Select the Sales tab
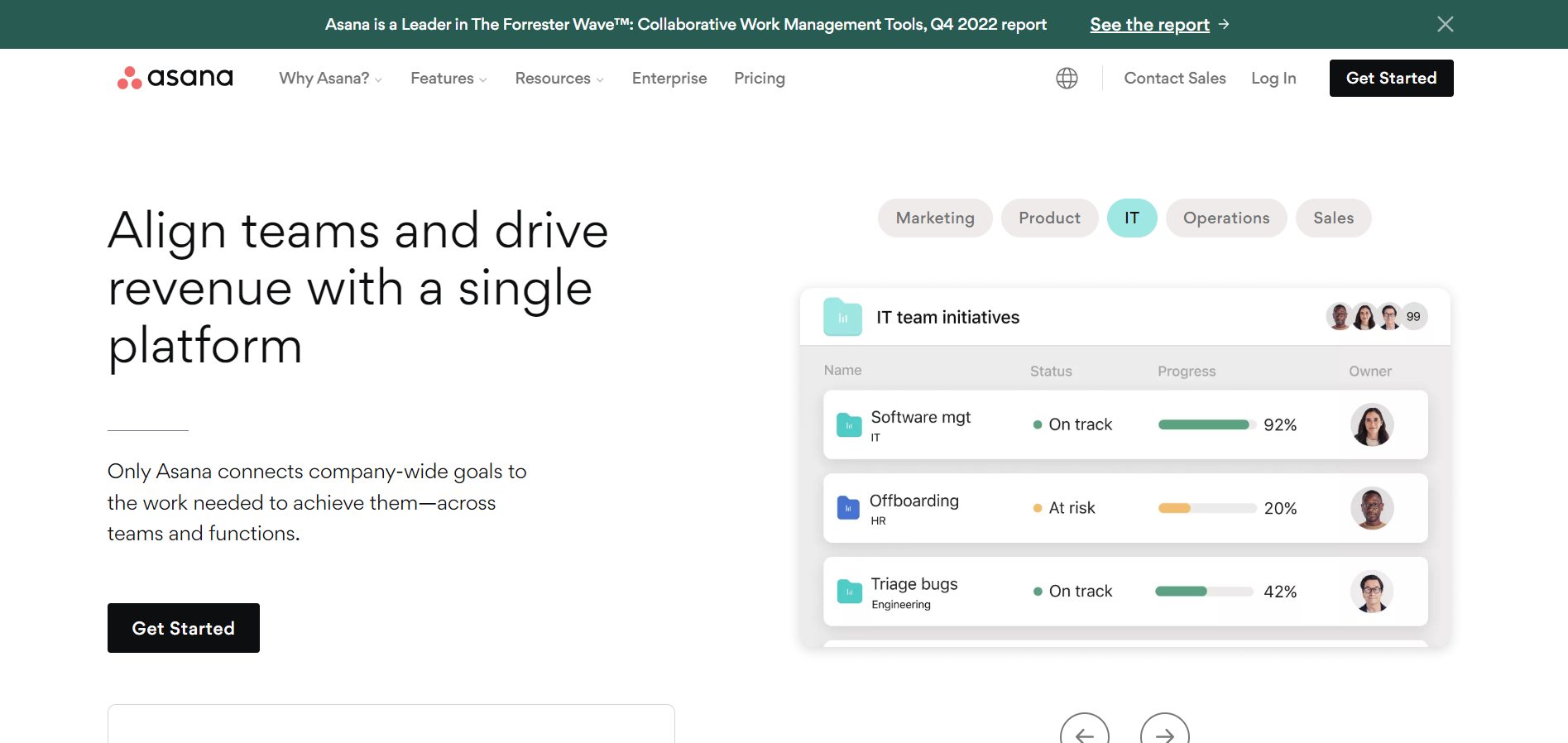This screenshot has height=743, width=1568. (x=1333, y=218)
